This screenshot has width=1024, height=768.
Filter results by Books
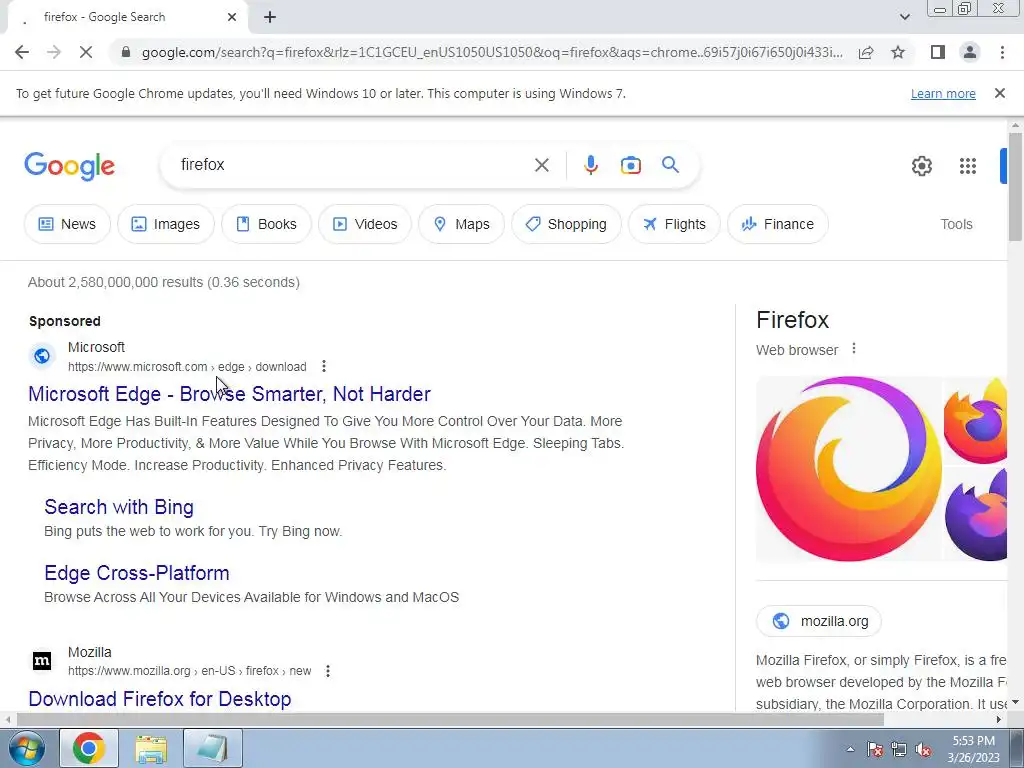pos(266,224)
